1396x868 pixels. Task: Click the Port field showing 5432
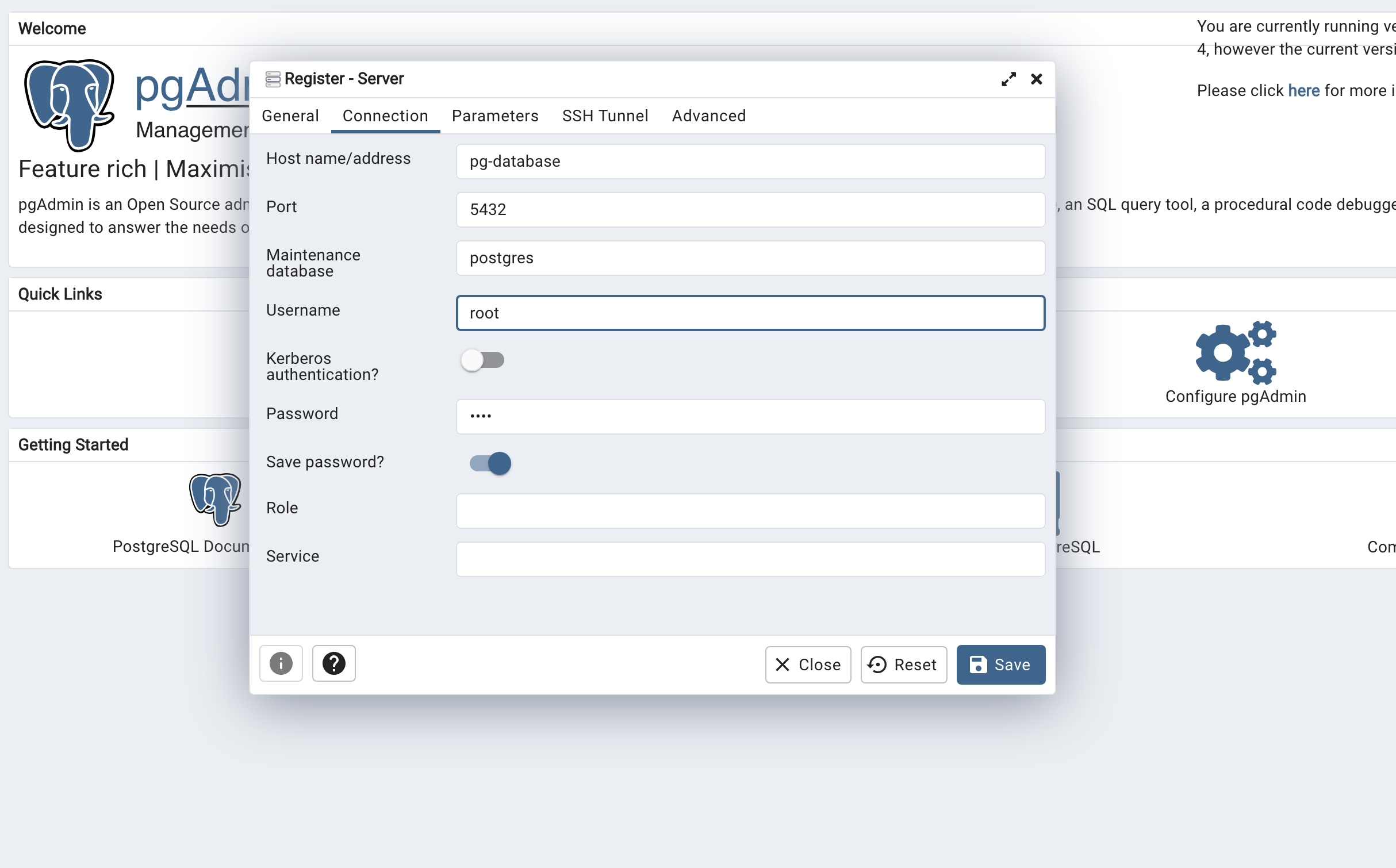point(750,210)
